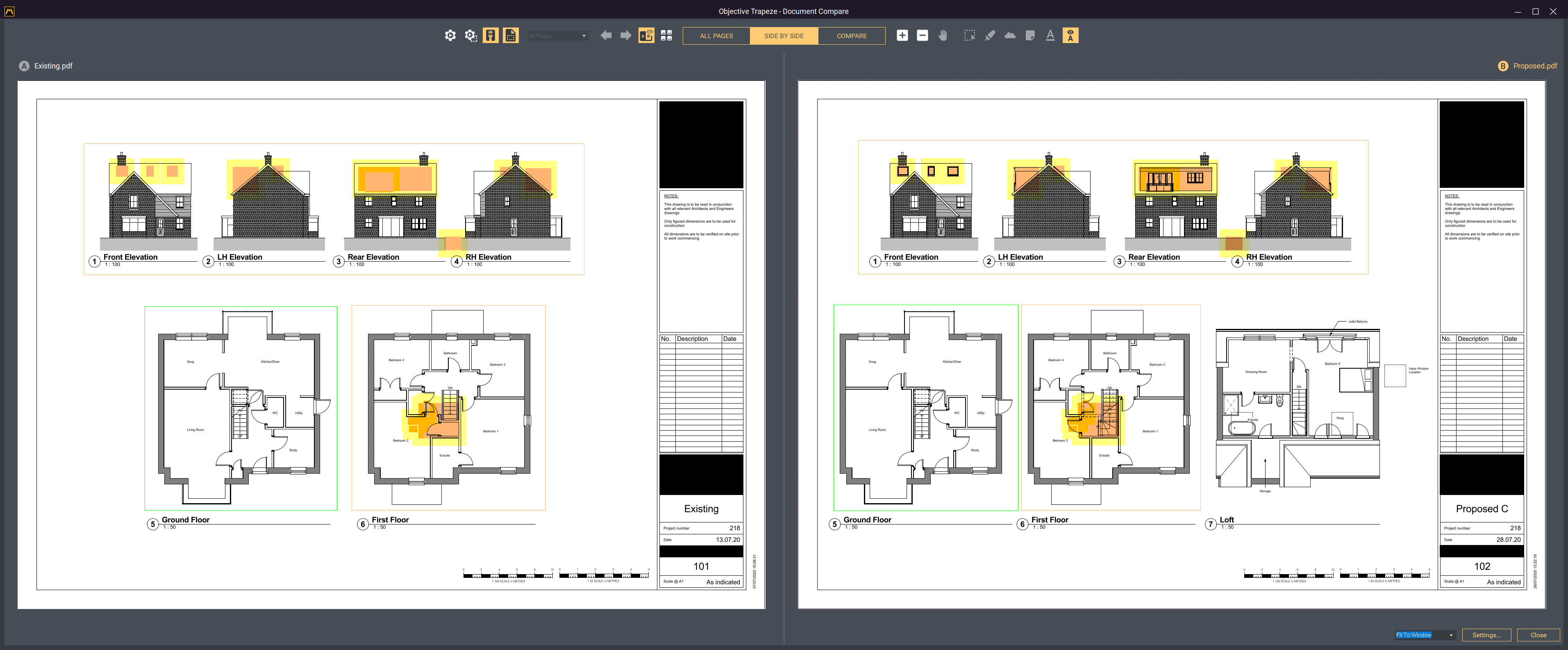This screenshot has height=650, width=1568.
Task: Toggle the highlighted page grid icon
Action: pyautogui.click(x=511, y=35)
